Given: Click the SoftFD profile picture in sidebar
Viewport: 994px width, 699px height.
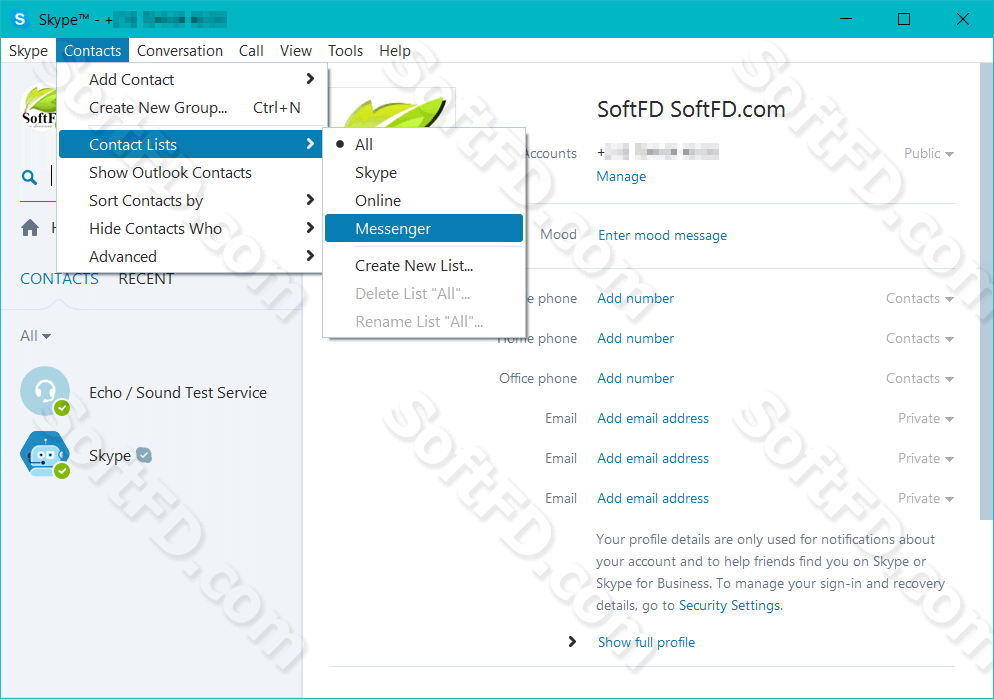Looking at the screenshot, I should tap(39, 108).
